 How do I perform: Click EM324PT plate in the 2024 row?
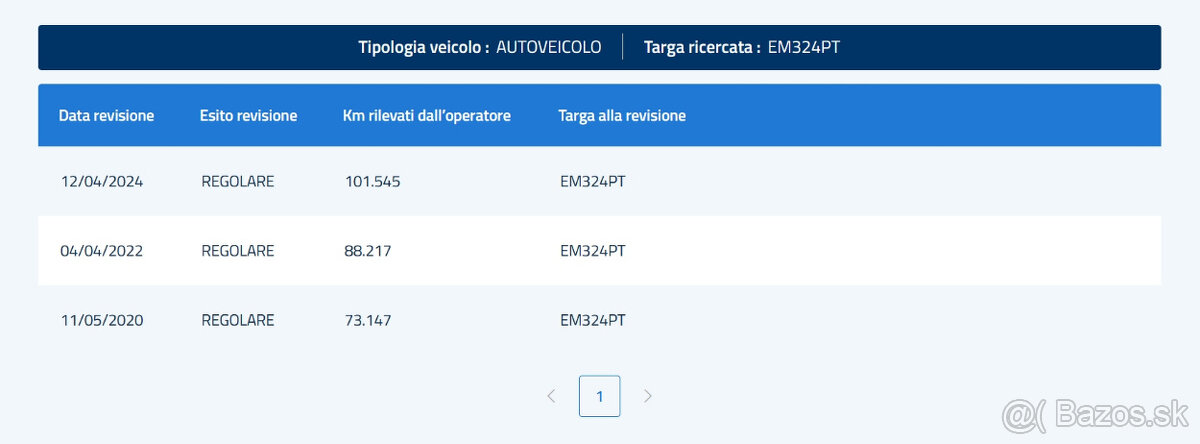[592, 182]
